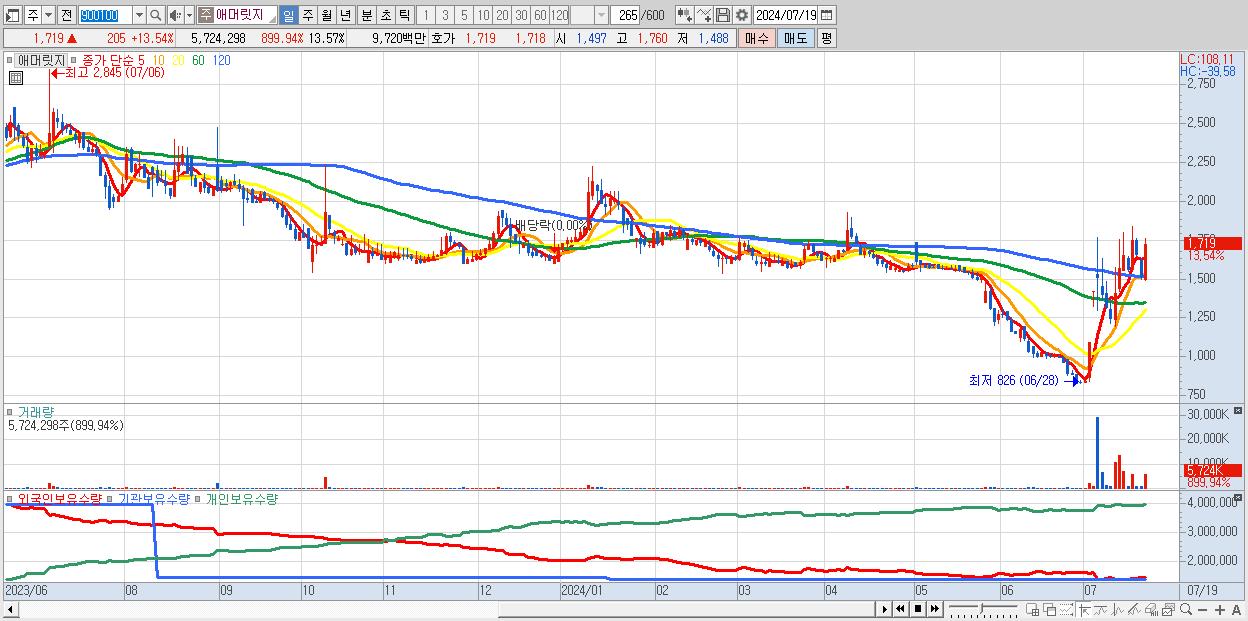The height and width of the screenshot is (621, 1248).
Task: Select the 주 weekly period button
Action: point(307,15)
